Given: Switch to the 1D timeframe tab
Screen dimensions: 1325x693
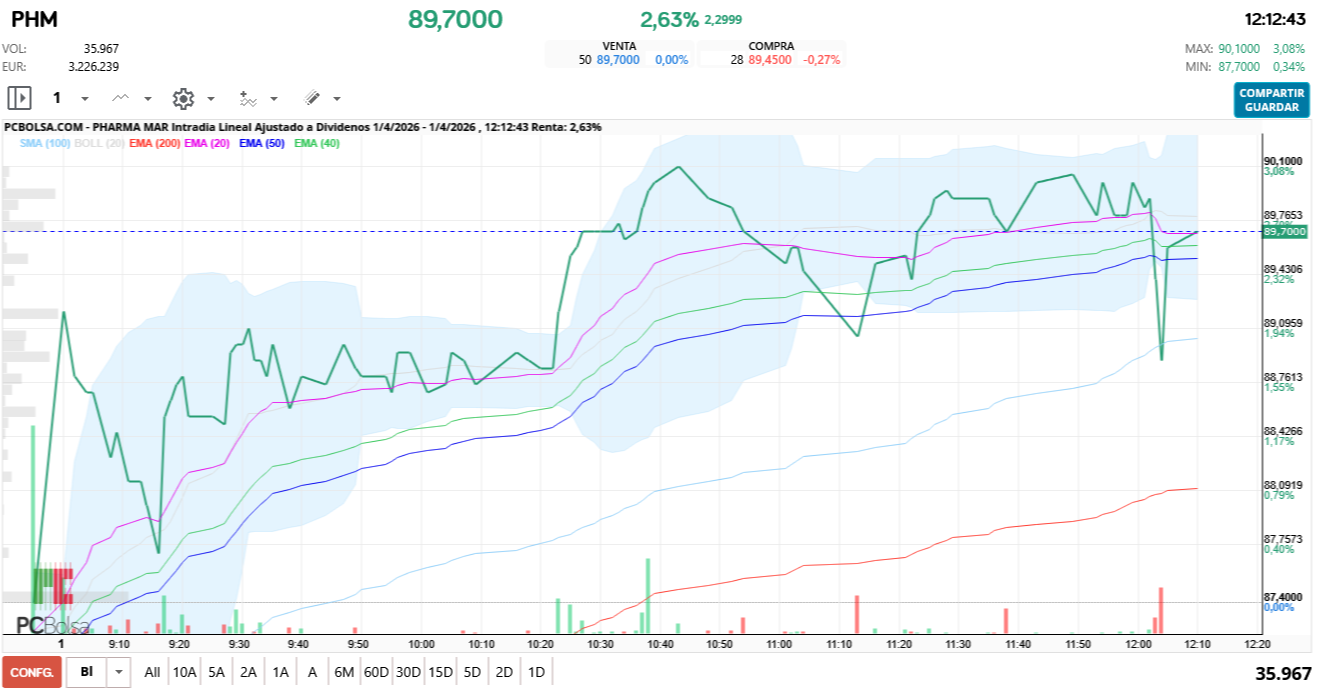Looking at the screenshot, I should (x=537, y=672).
